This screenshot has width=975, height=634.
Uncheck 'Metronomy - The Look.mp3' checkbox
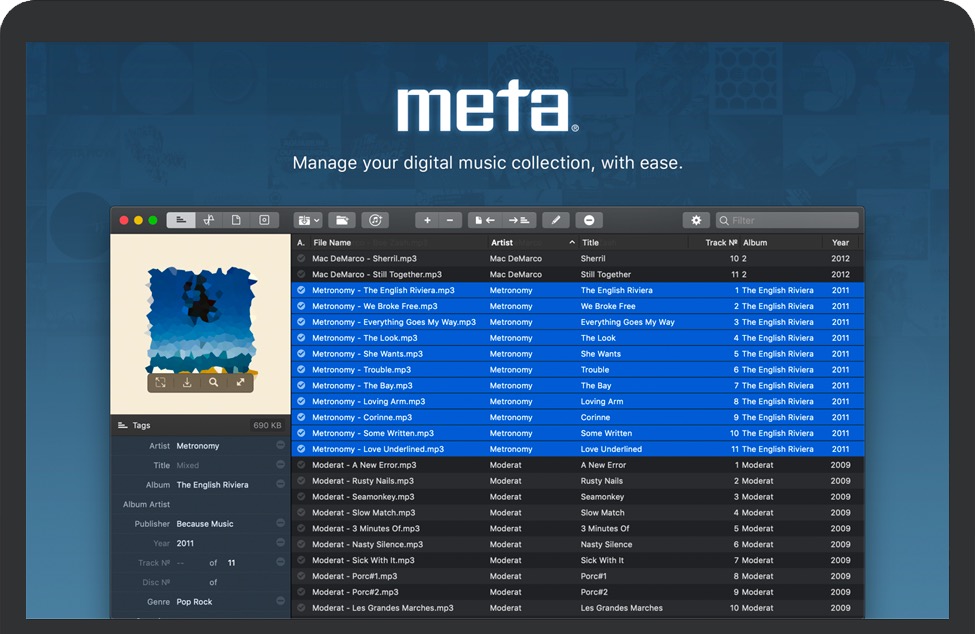(301, 338)
